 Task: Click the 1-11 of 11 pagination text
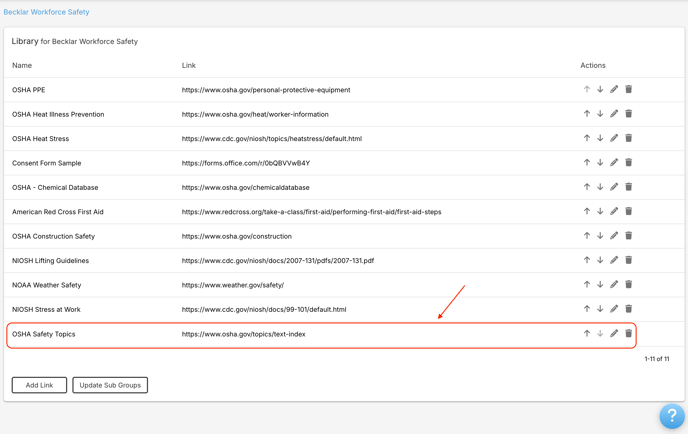click(x=657, y=359)
